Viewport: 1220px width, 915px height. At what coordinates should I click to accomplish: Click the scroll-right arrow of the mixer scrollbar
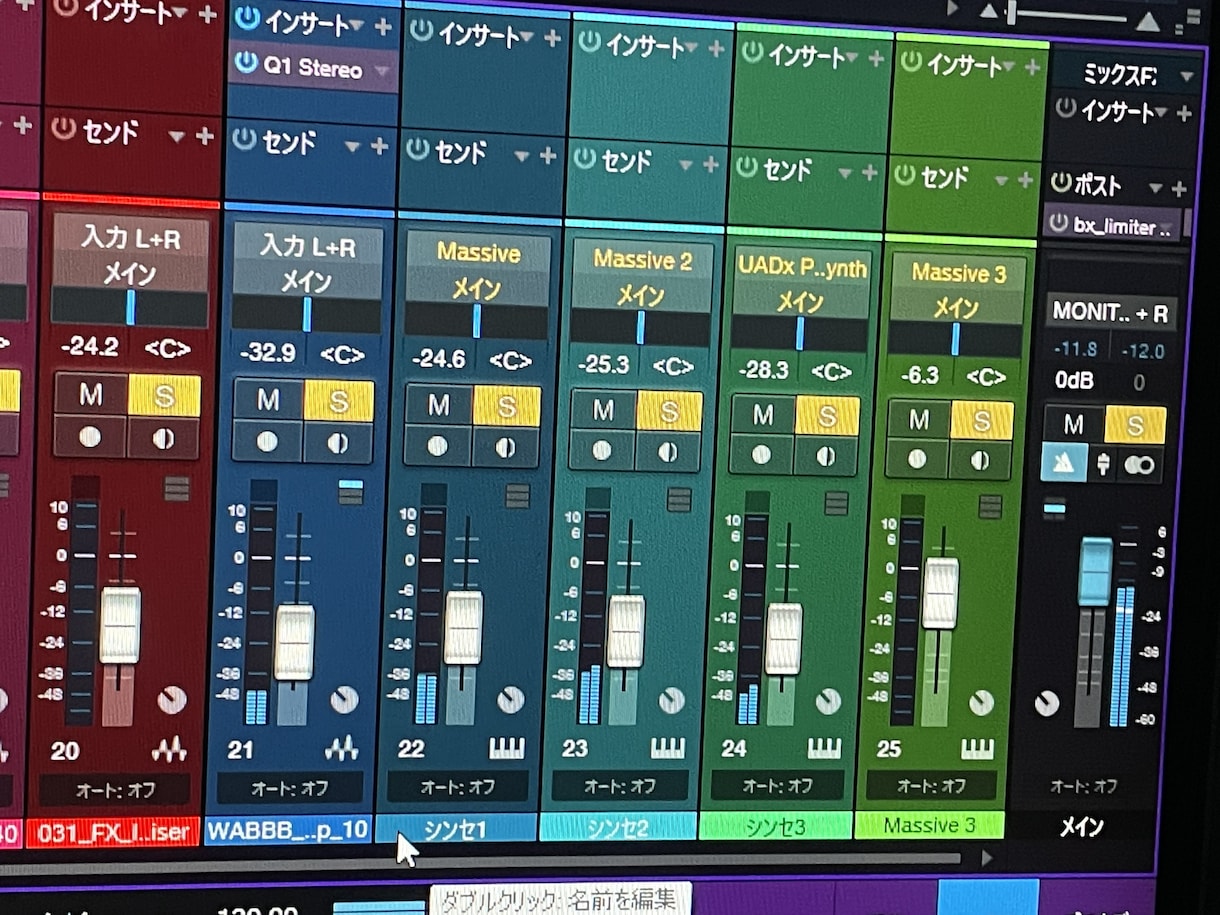(x=986, y=857)
